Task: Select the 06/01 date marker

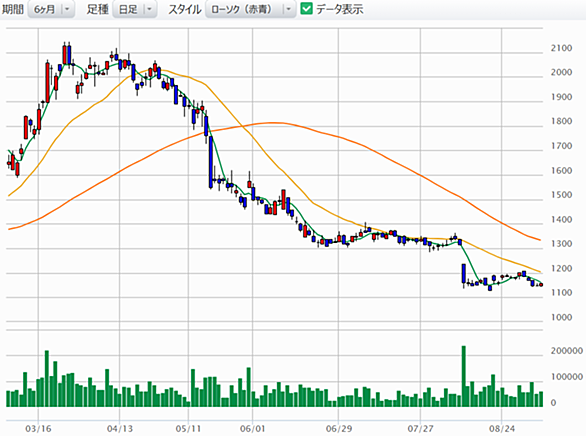Action: coord(252,429)
